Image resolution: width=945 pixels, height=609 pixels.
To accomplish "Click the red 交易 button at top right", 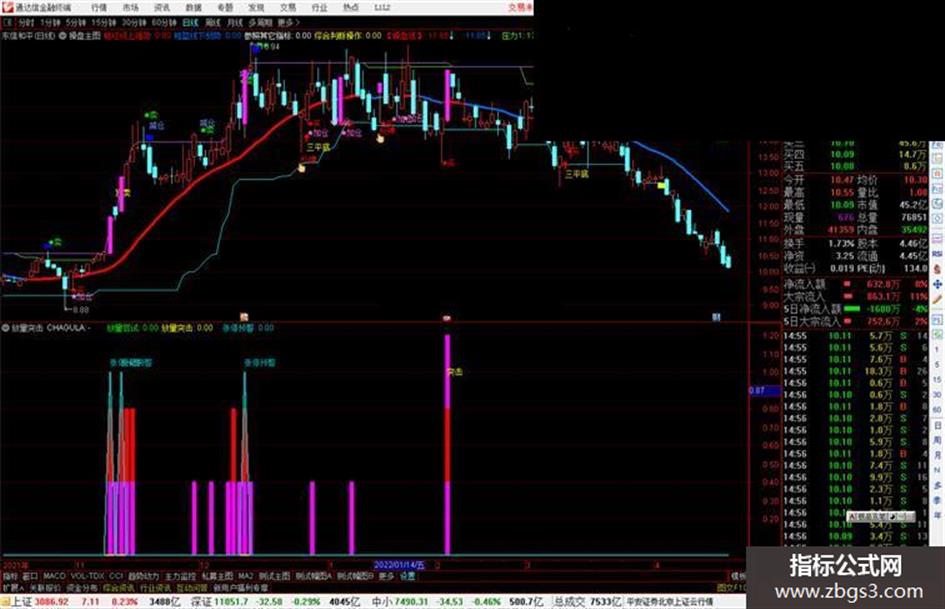I will (x=521, y=7).
